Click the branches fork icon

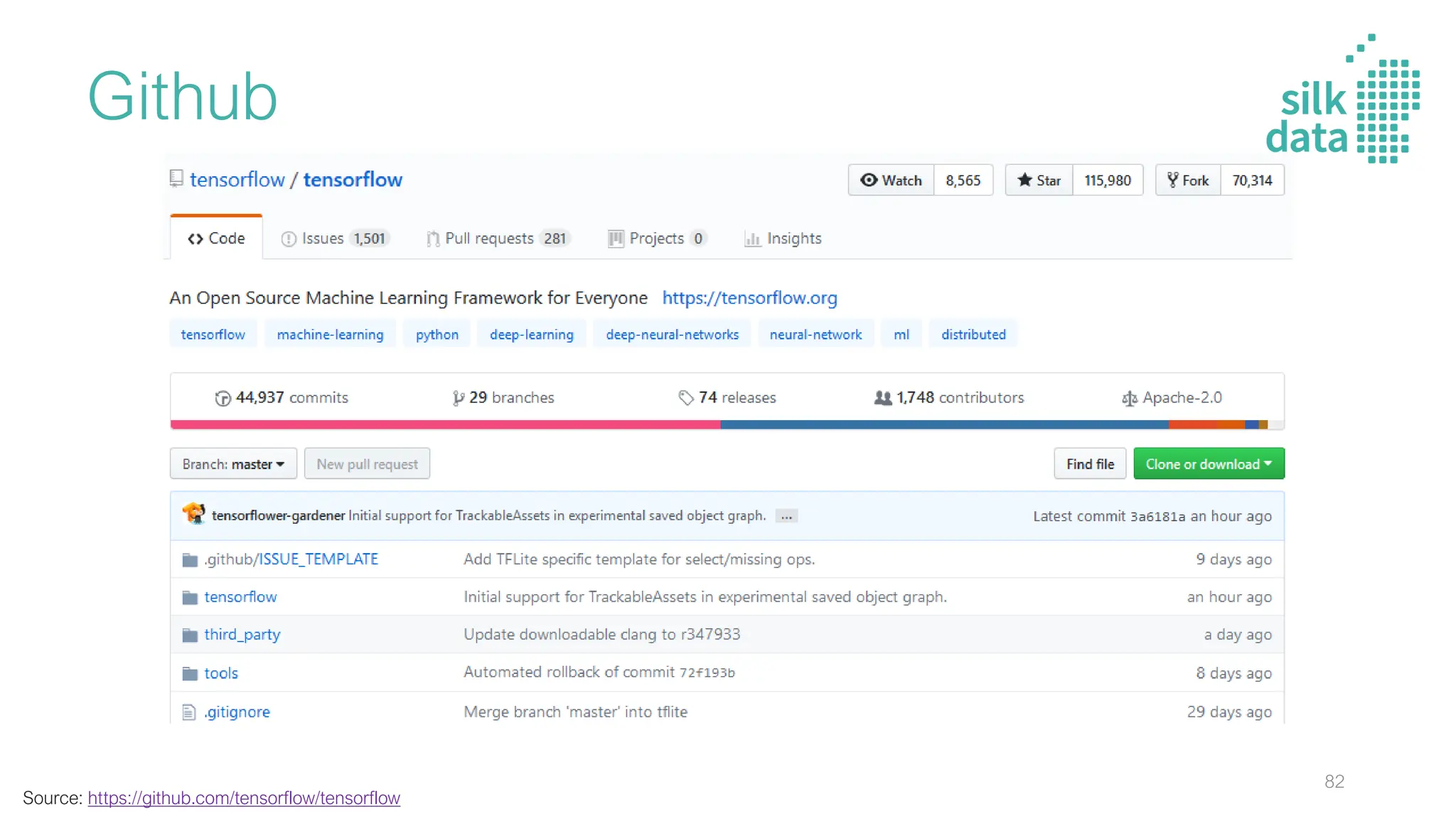(x=459, y=398)
